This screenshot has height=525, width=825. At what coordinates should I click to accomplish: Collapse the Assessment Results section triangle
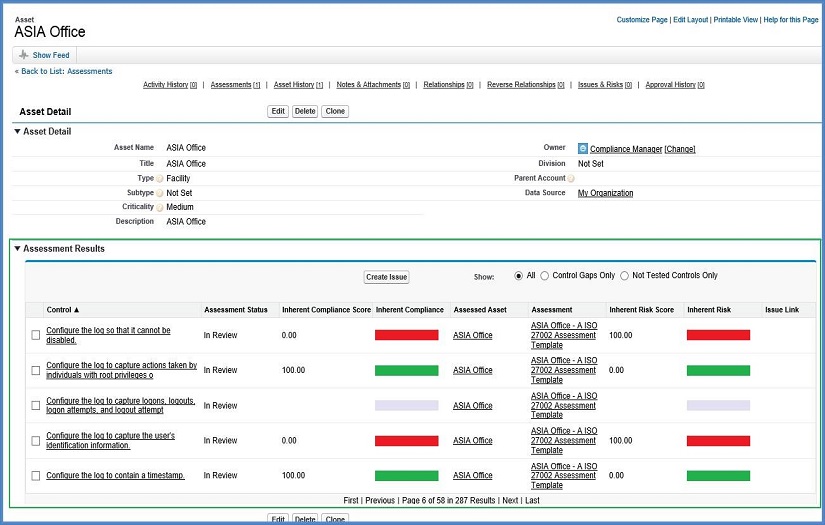pyautogui.click(x=17, y=248)
